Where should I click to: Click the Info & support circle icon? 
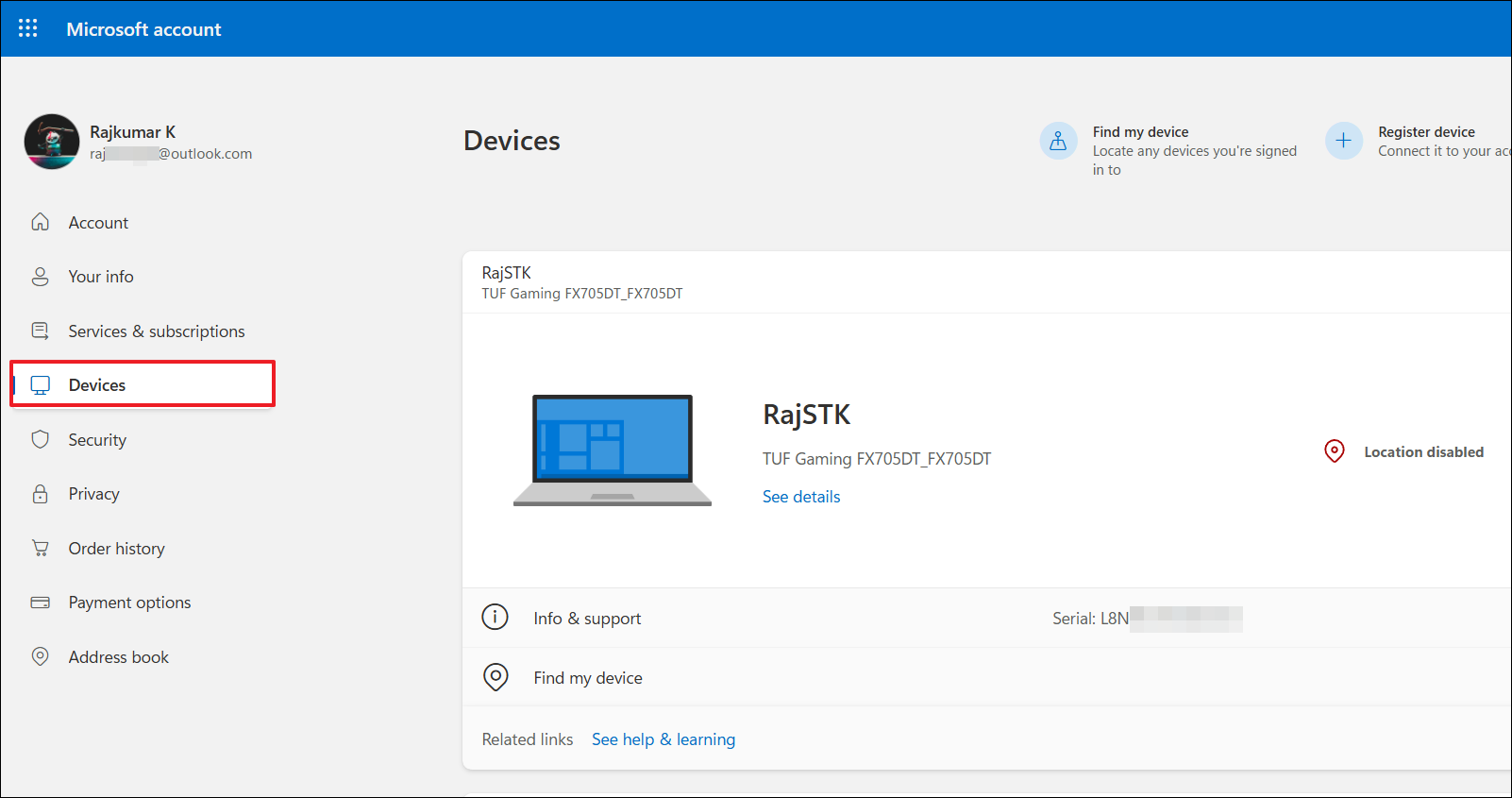click(x=495, y=618)
